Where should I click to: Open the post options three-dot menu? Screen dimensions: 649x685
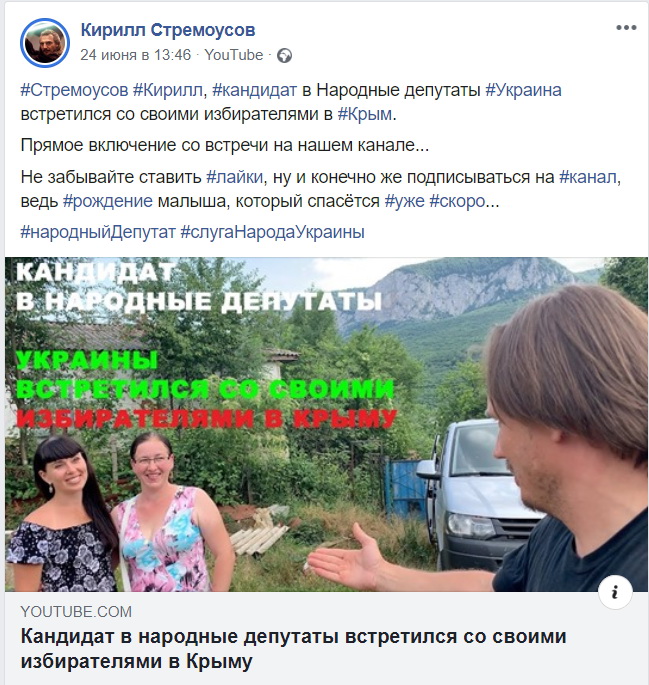626,28
